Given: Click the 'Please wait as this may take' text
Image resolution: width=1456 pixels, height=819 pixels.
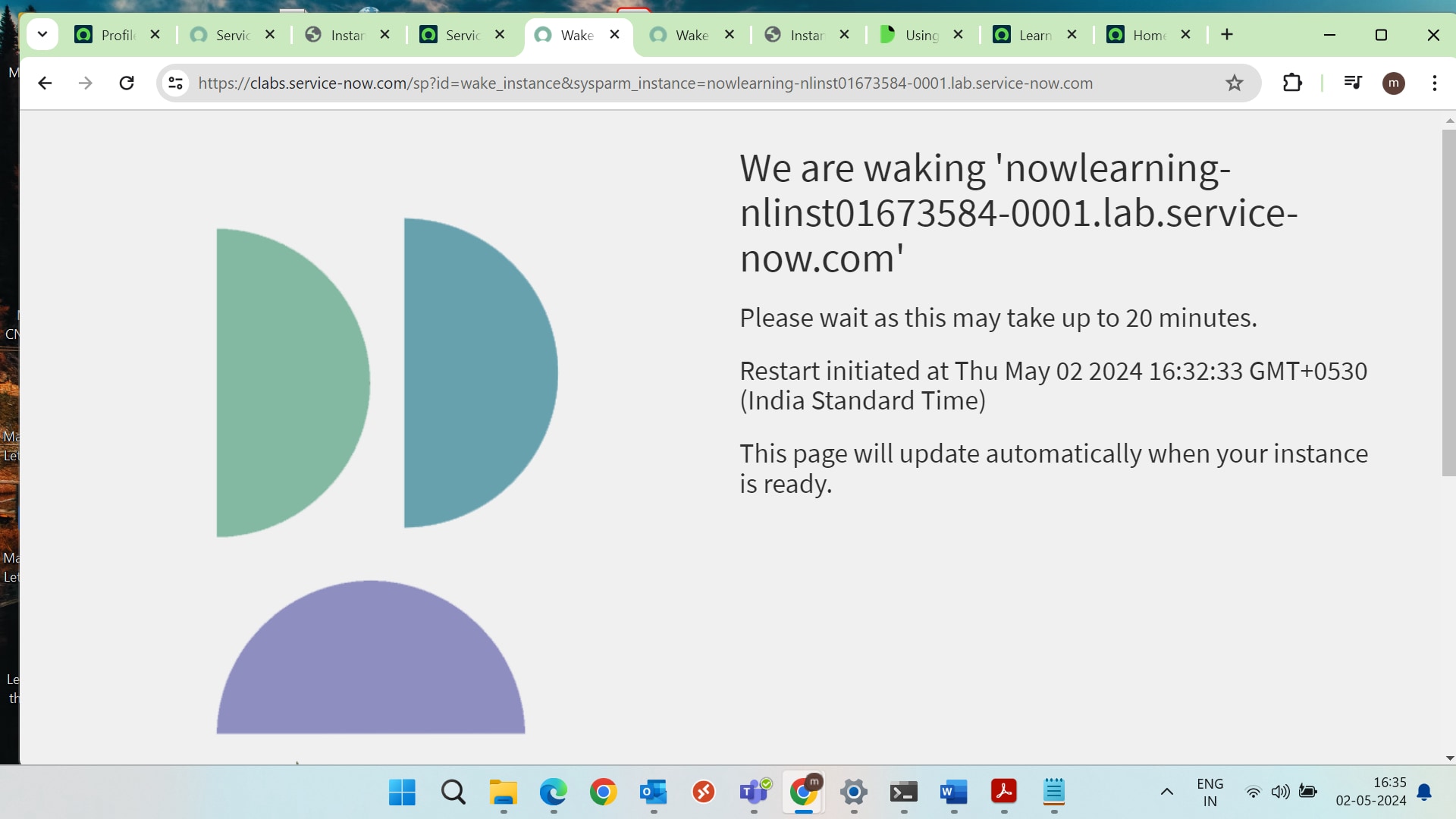Looking at the screenshot, I should tap(998, 318).
